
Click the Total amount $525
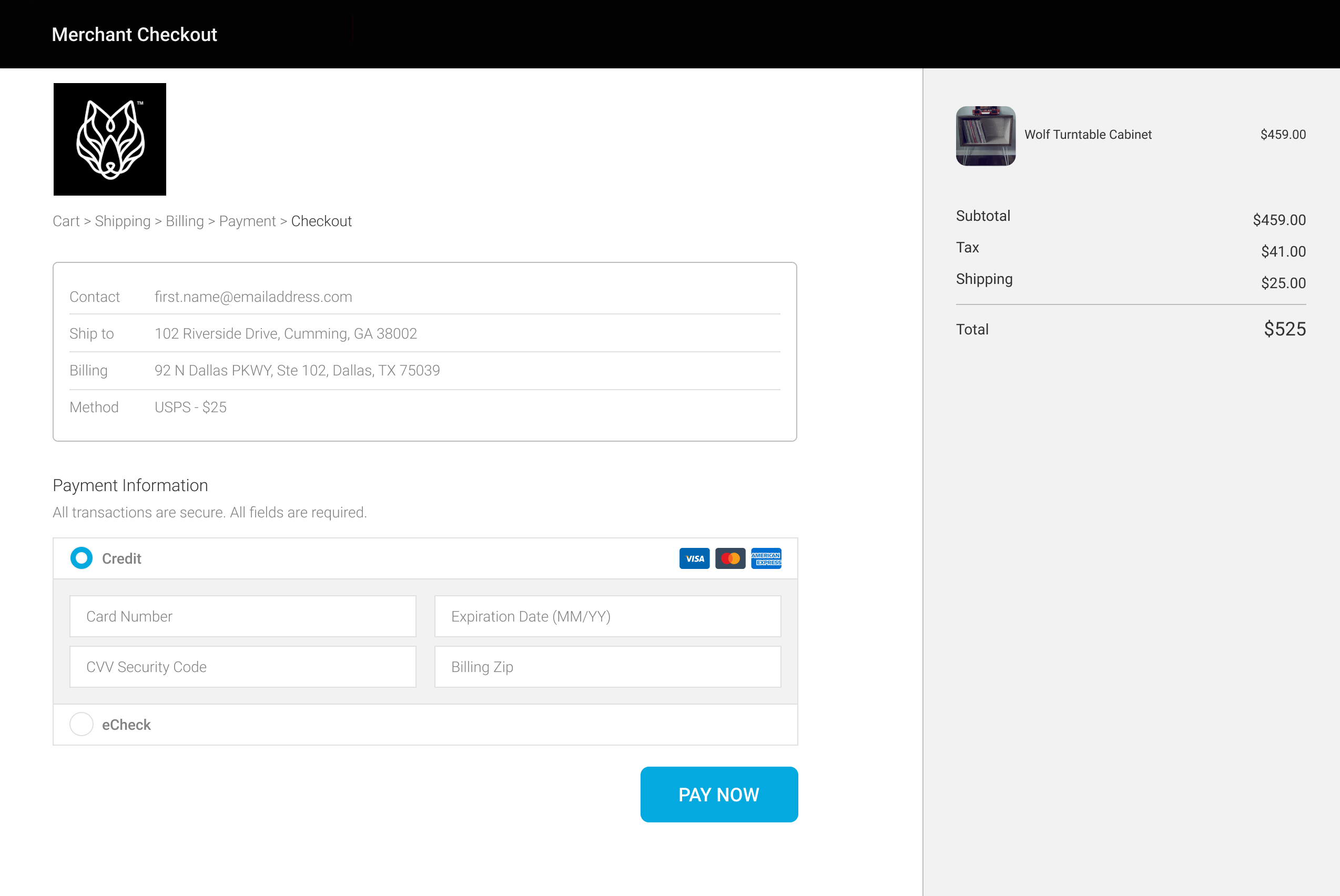click(x=1285, y=329)
